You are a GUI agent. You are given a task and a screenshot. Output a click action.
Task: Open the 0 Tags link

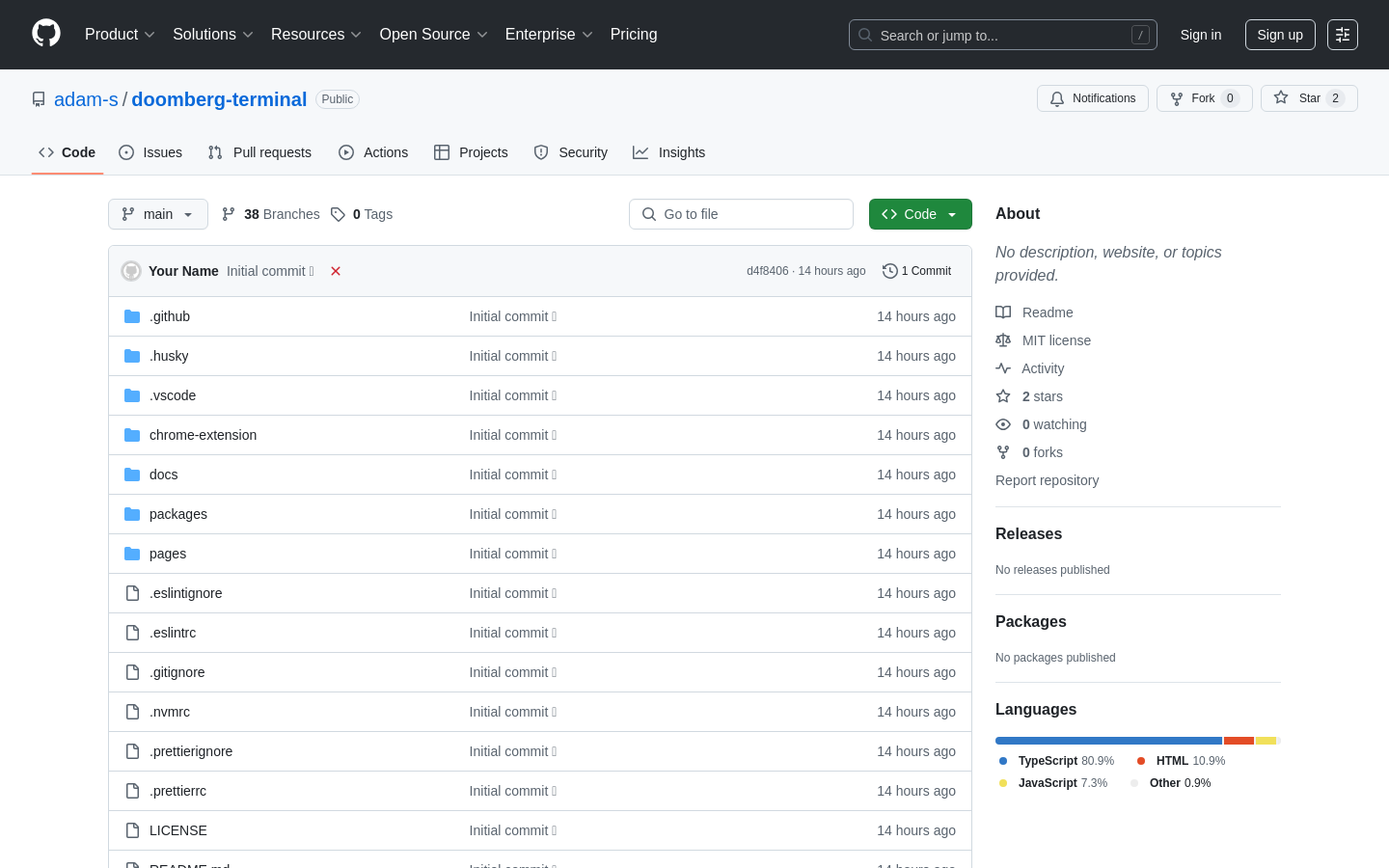(362, 214)
